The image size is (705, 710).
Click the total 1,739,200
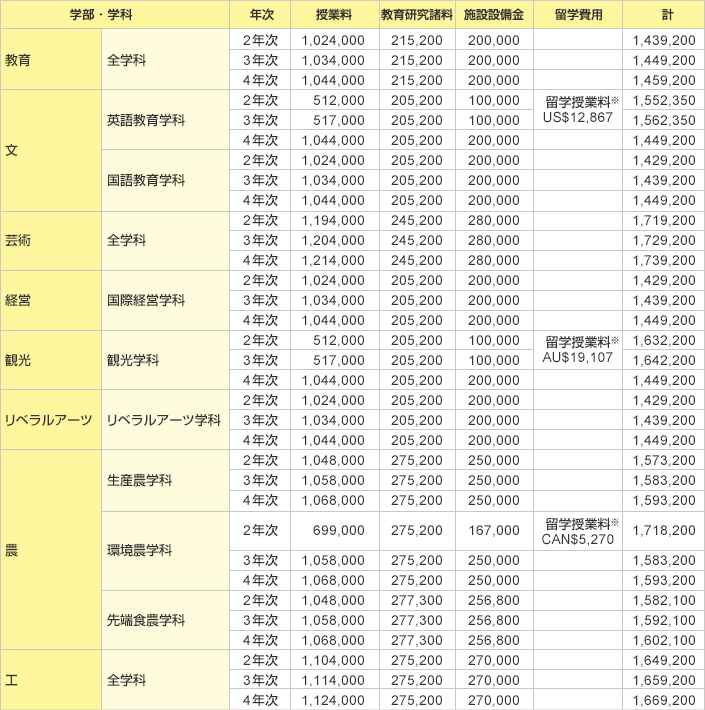click(663, 260)
